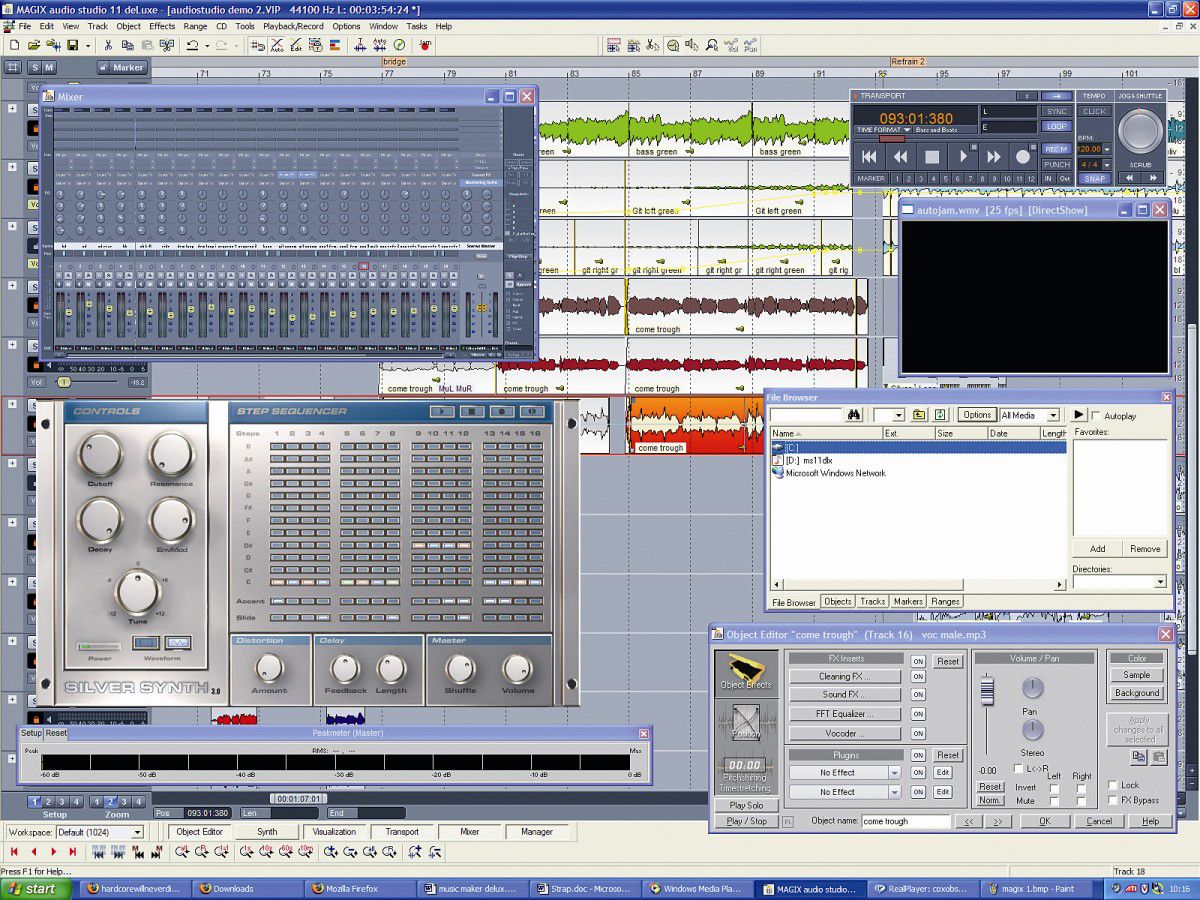Click skip-to-start button in Transport panel
This screenshot has height=900, width=1200.
(869, 156)
